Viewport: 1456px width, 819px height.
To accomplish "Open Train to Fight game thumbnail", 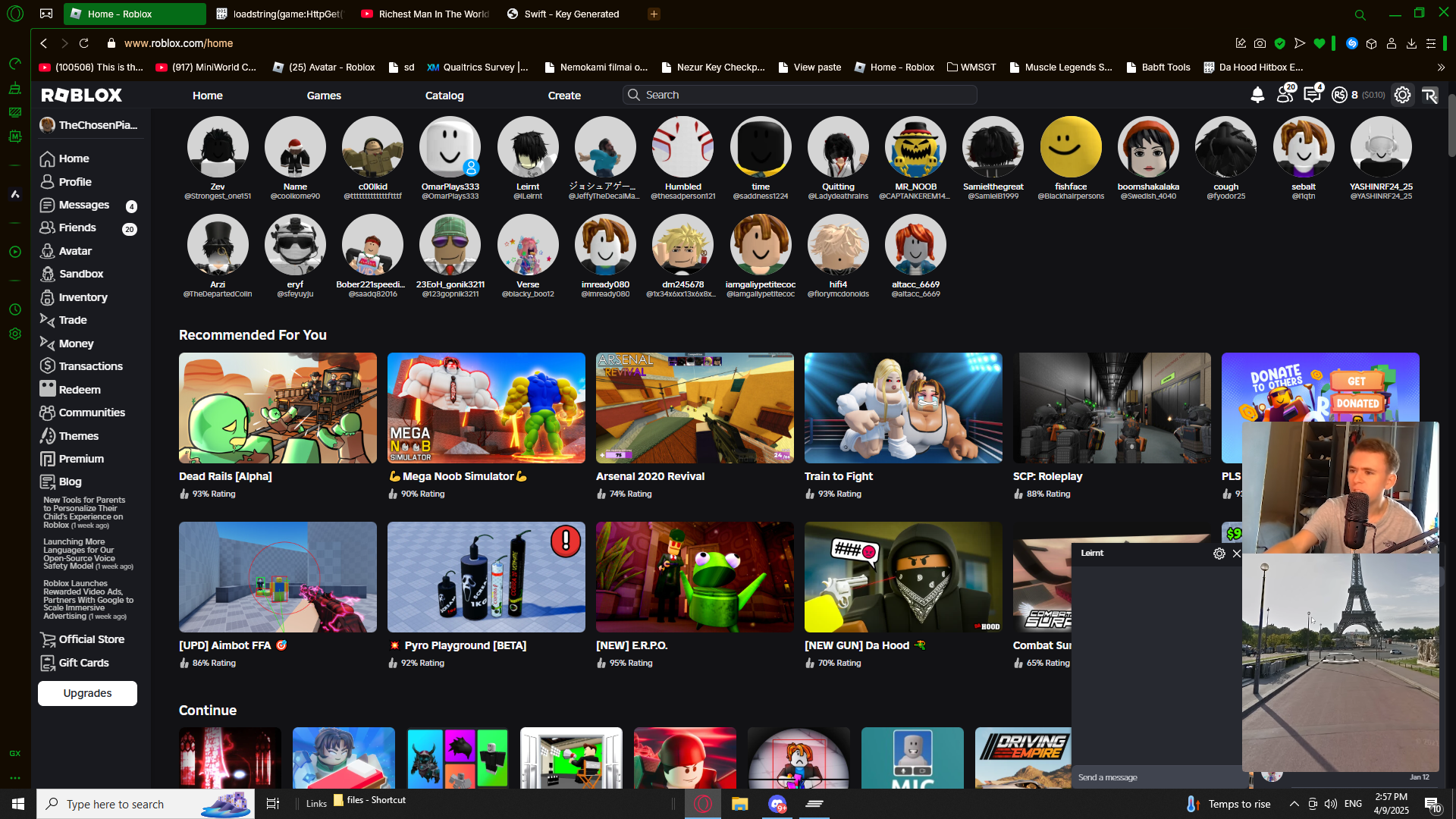I will pos(903,408).
